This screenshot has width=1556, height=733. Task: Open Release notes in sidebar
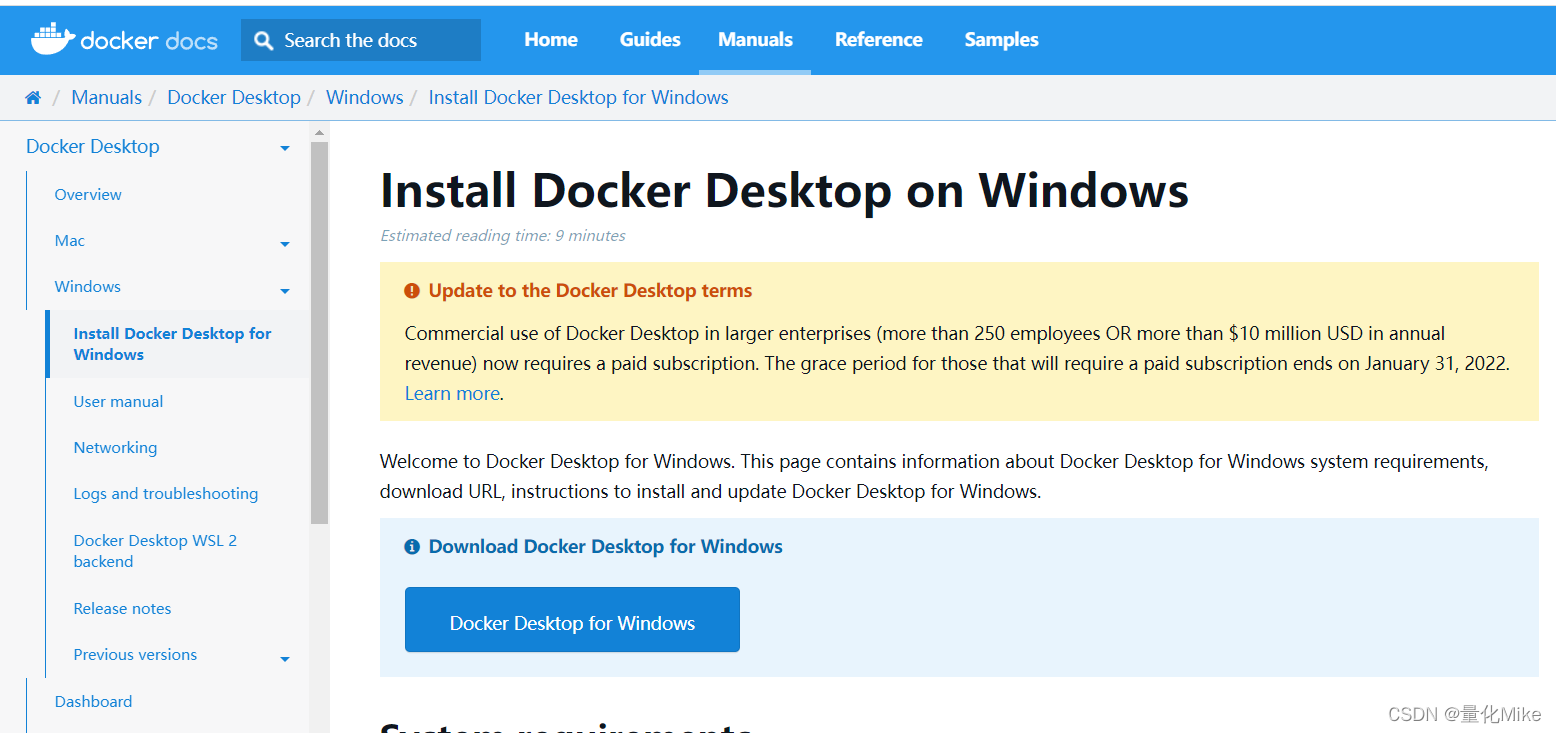pos(122,608)
